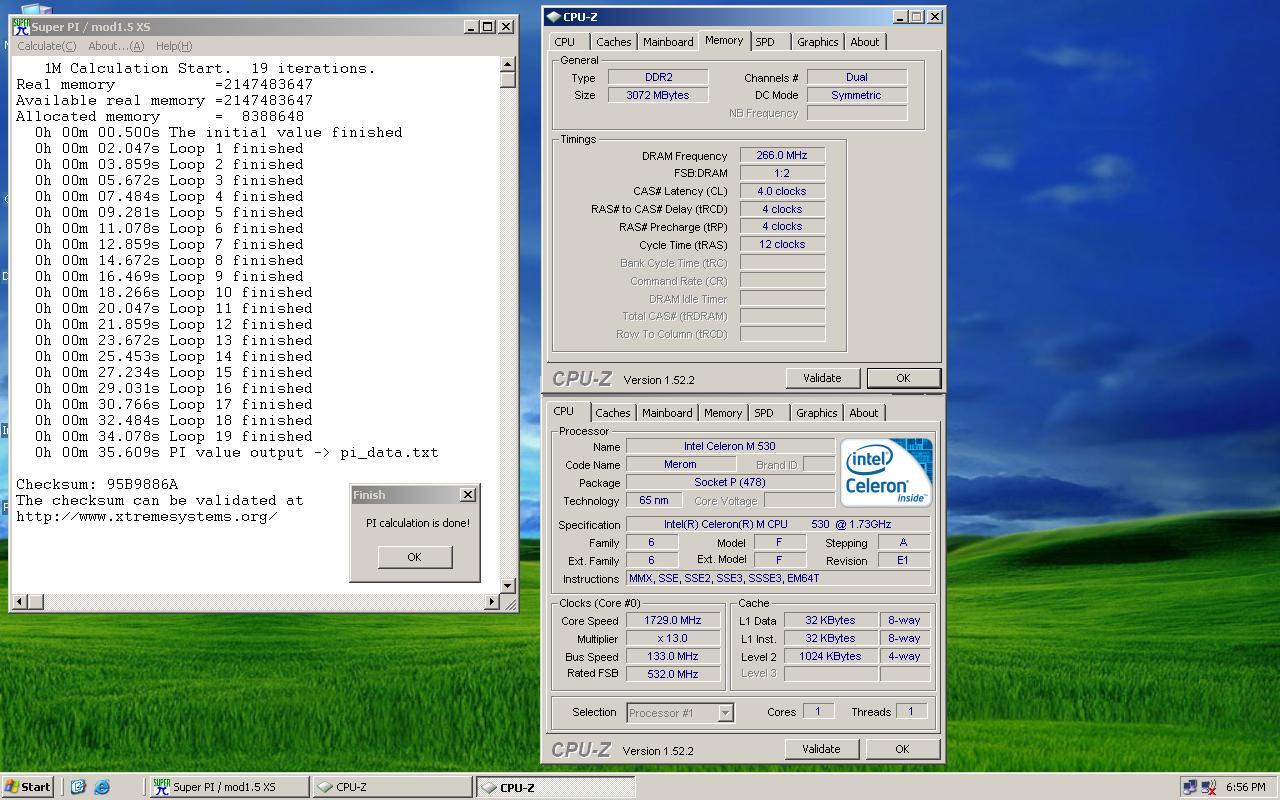Click the Intel Celeron inside logo
The width and height of the screenshot is (1280, 800).
click(886, 472)
